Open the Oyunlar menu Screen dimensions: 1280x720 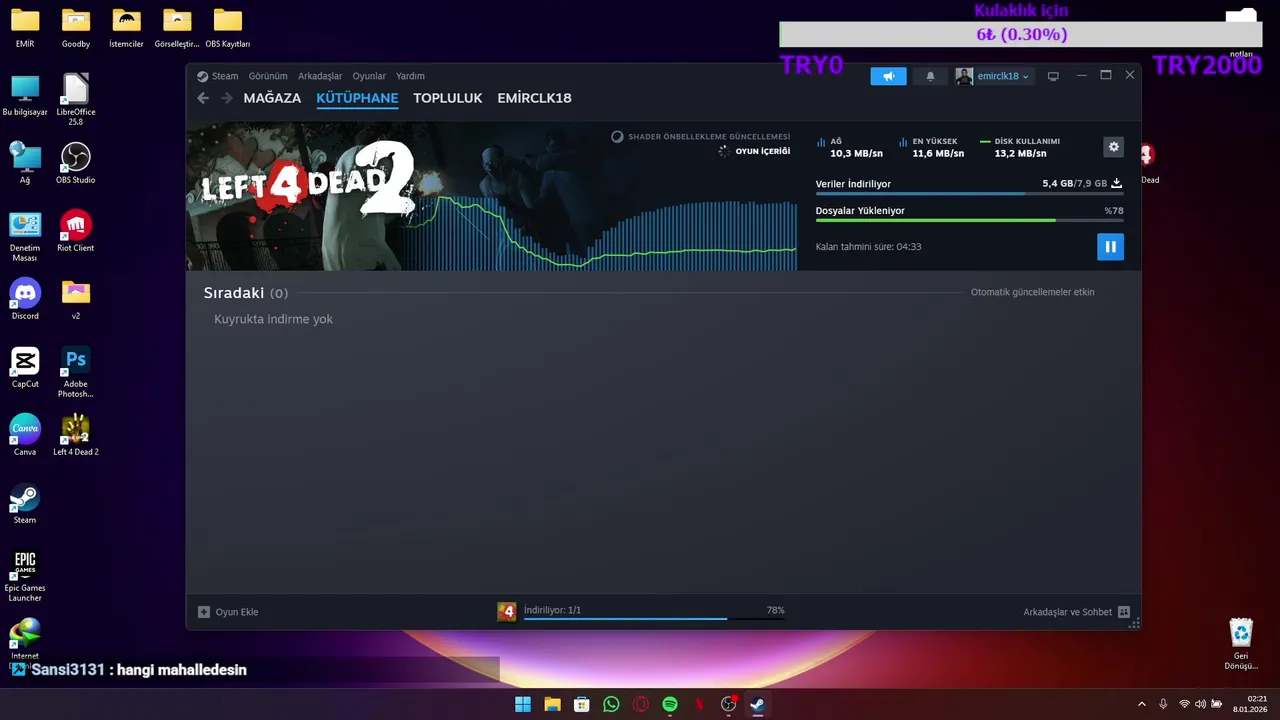(x=369, y=76)
